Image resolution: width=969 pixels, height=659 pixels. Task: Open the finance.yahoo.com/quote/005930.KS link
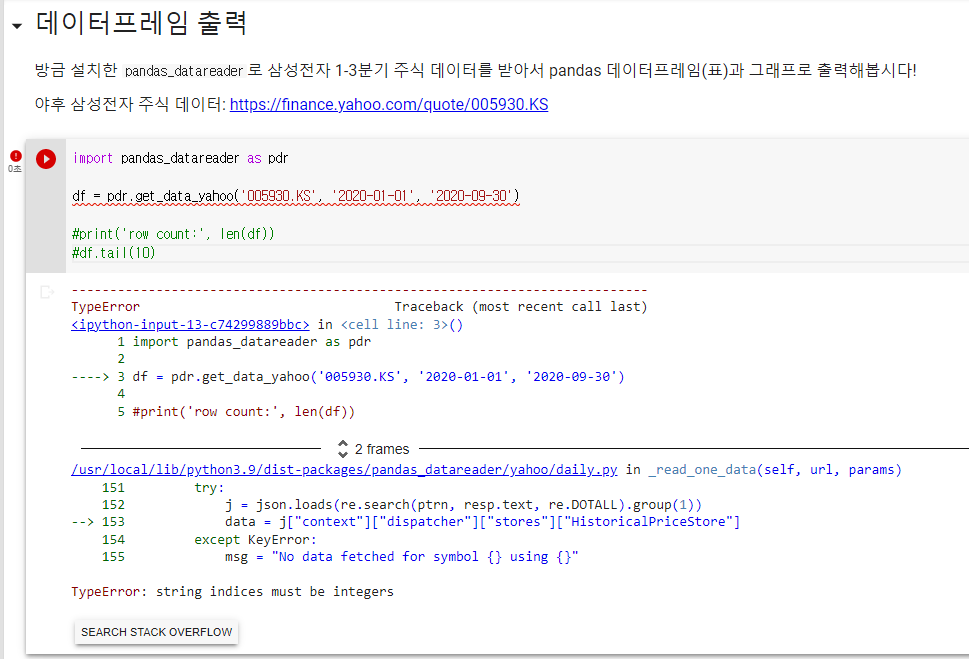(x=389, y=104)
